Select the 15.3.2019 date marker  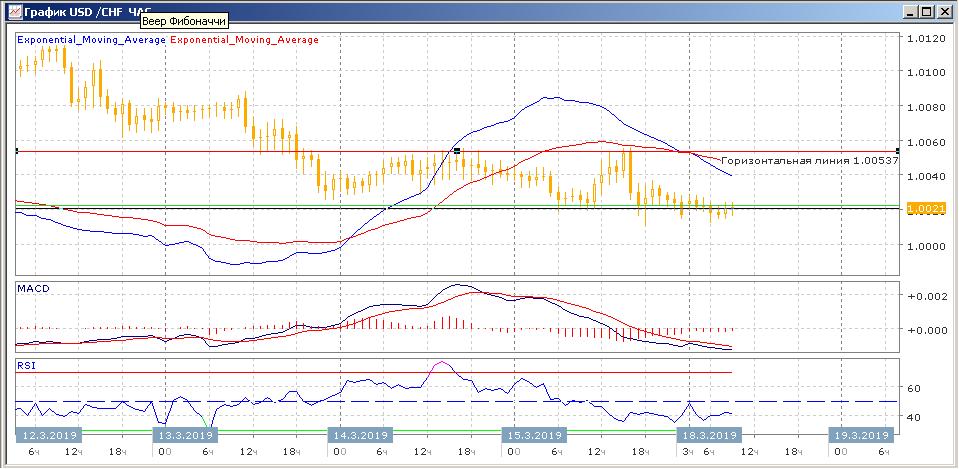pos(534,435)
